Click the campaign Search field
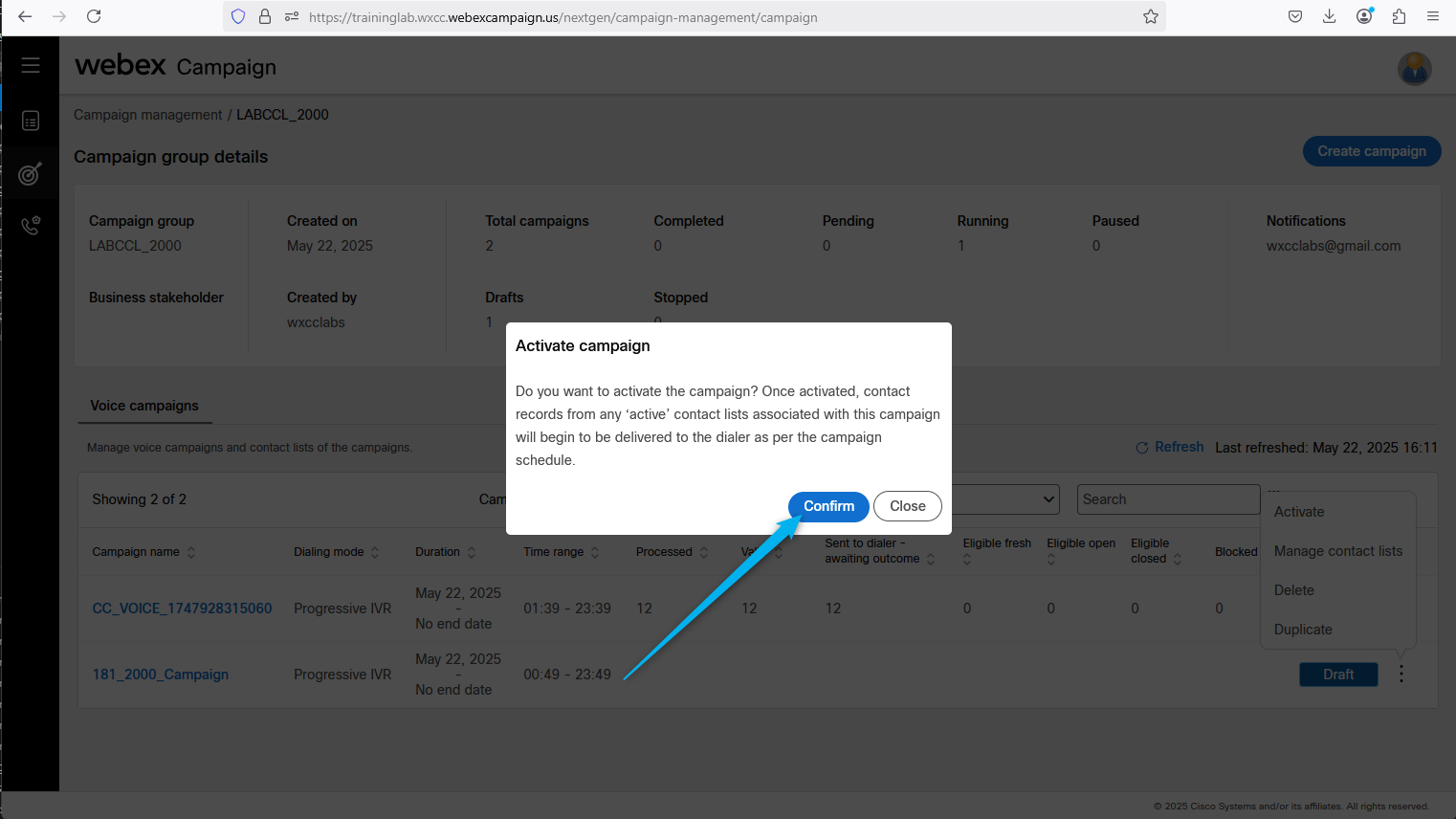 (1167, 499)
